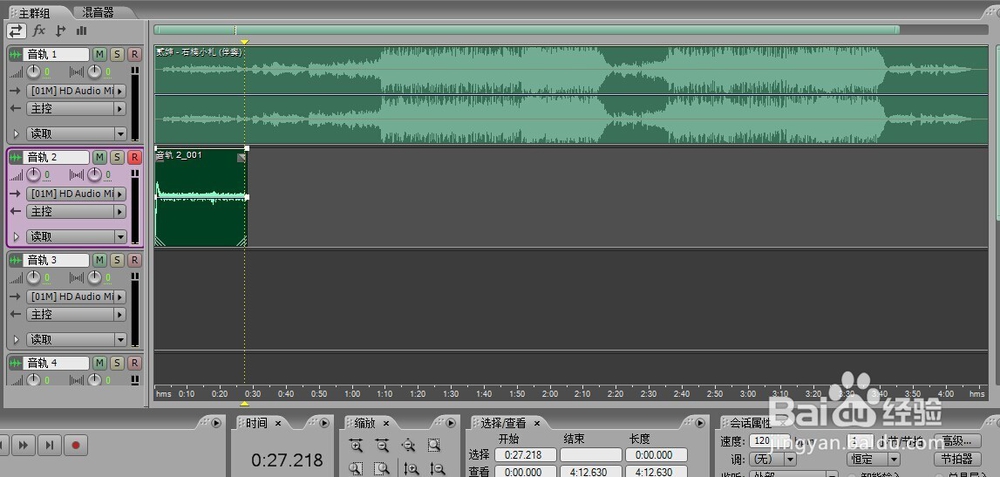
Task: Arm 音轨 1 for recording with R
Action: coord(134,54)
